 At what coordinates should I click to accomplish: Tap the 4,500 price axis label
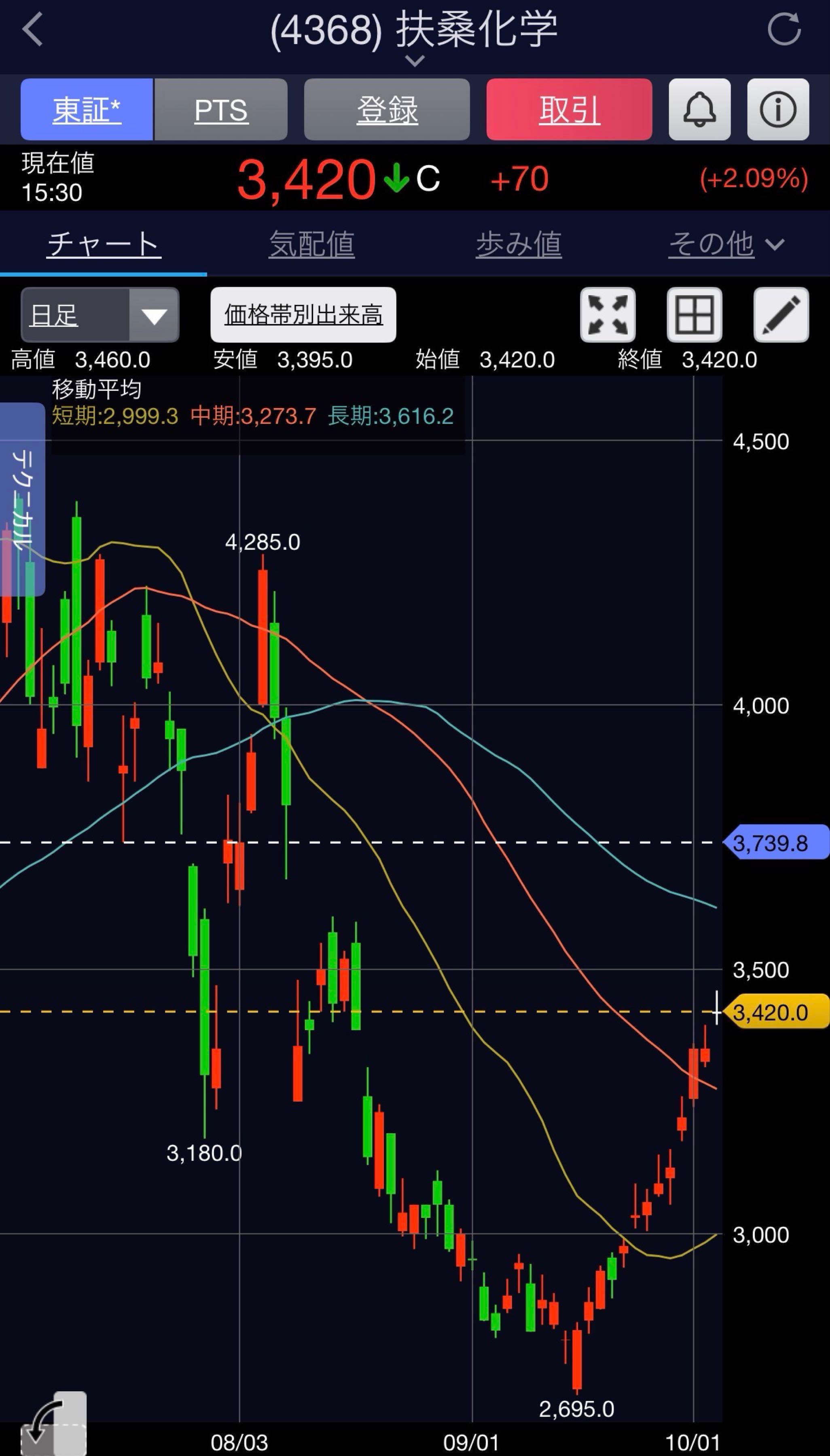coord(761,442)
